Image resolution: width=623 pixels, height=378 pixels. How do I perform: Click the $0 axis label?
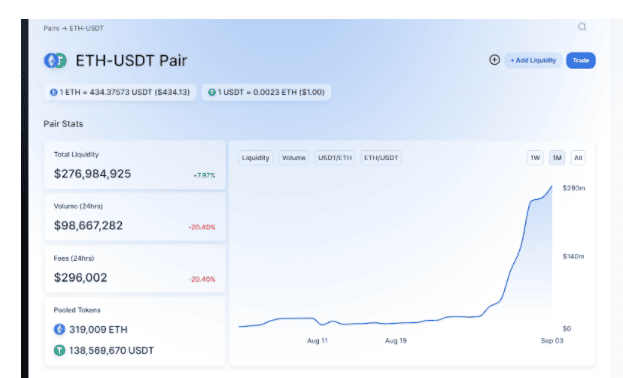pyautogui.click(x=567, y=329)
